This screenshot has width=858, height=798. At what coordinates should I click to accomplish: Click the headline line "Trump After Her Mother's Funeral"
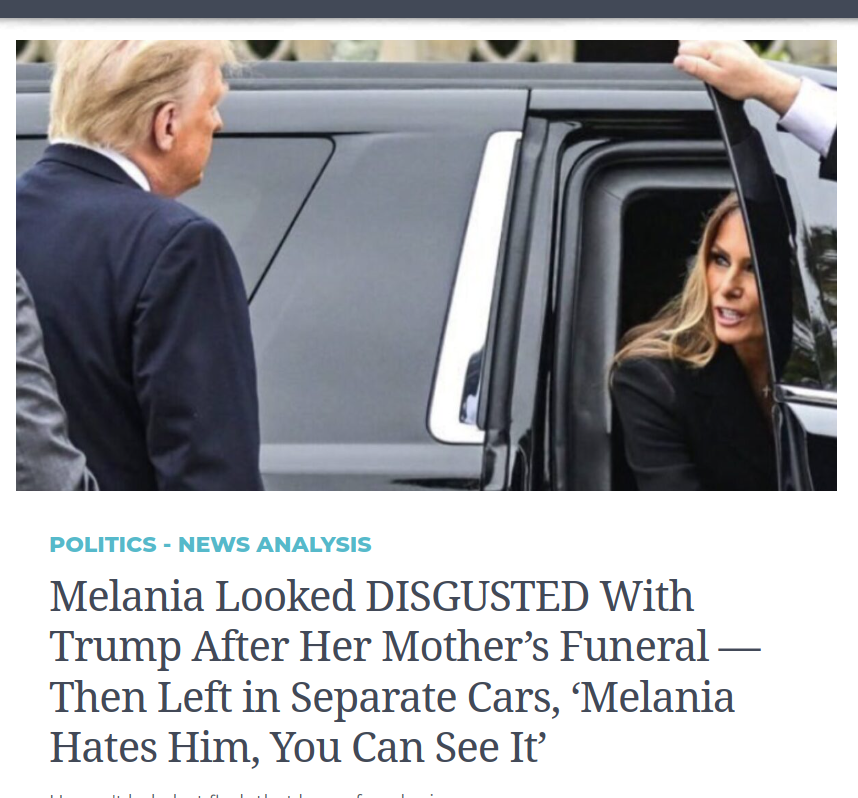(x=379, y=646)
